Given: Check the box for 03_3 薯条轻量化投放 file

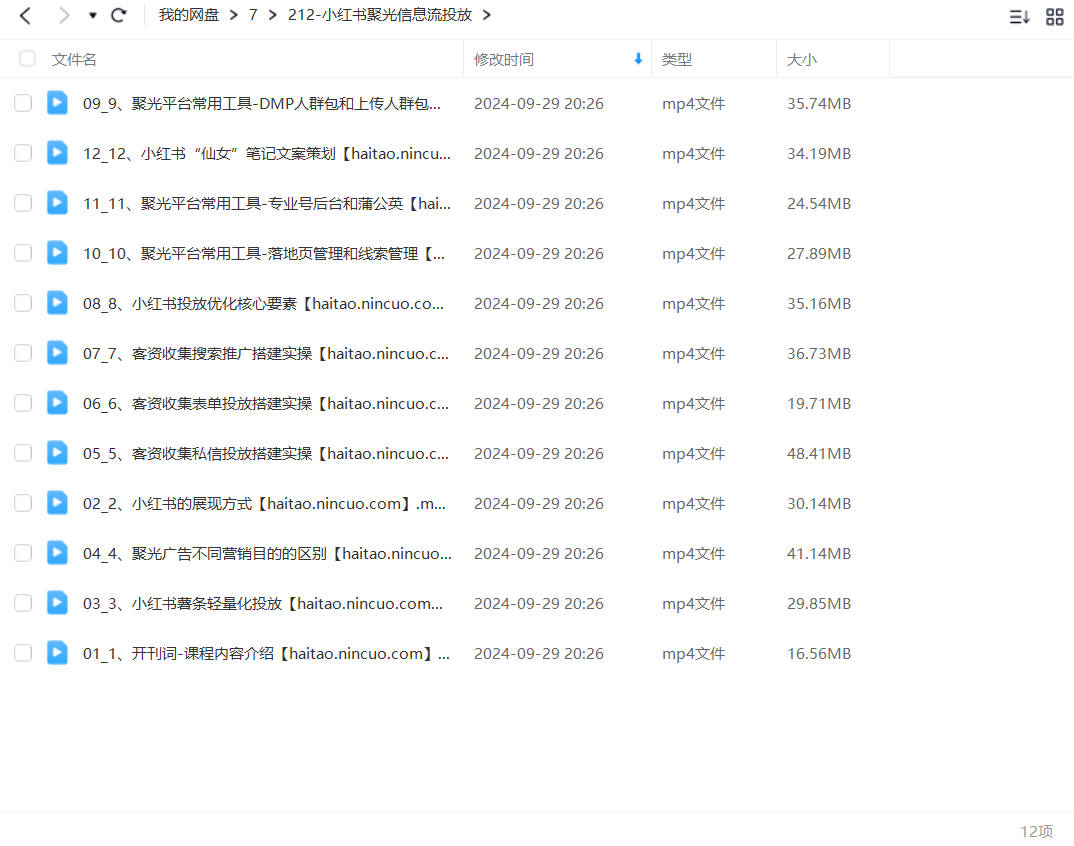Looking at the screenshot, I should pos(23,603).
